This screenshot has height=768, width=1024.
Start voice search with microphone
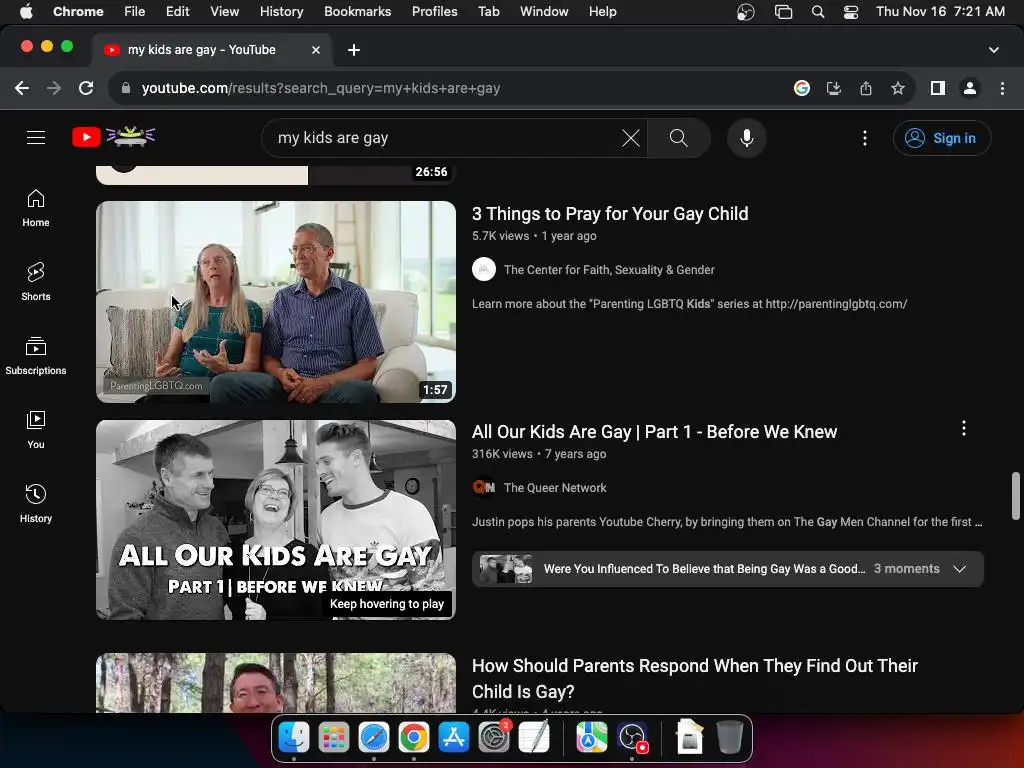pyautogui.click(x=746, y=138)
